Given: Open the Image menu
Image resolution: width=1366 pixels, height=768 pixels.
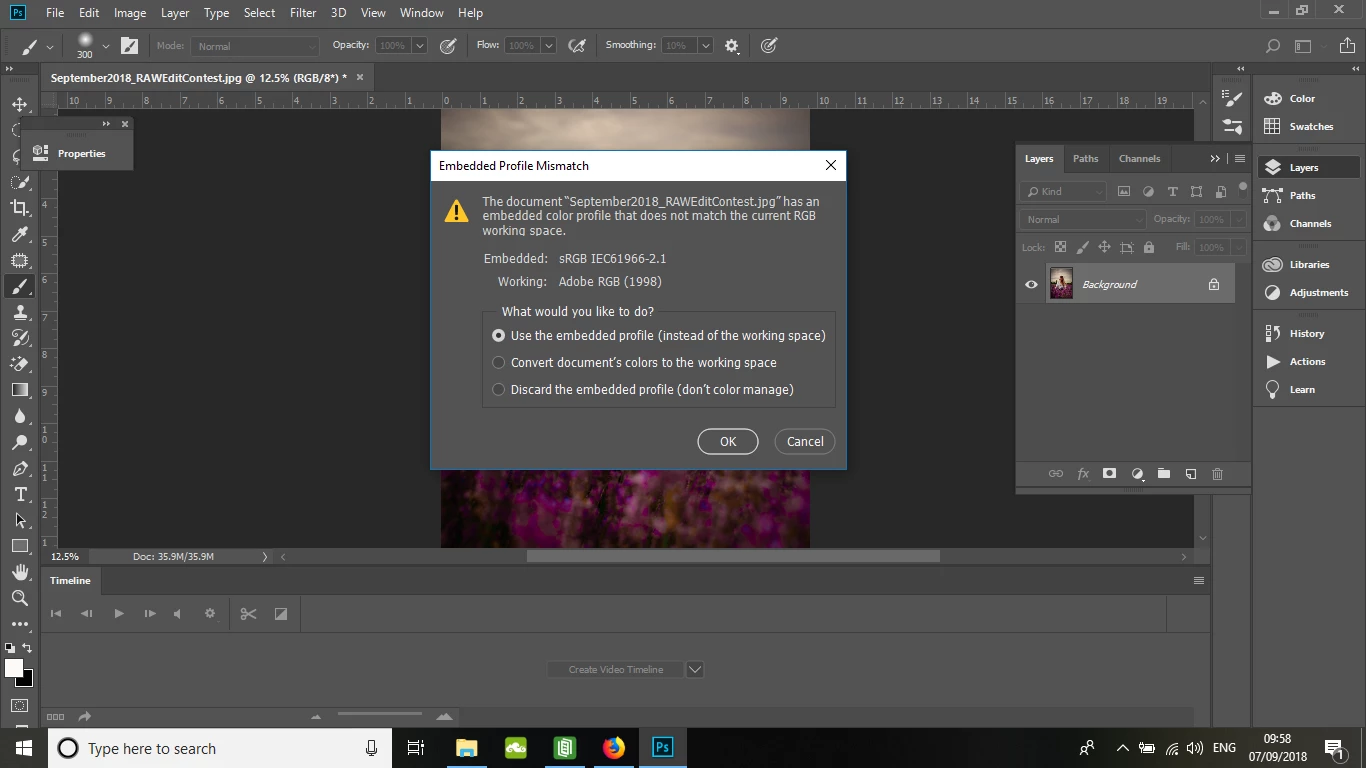Looking at the screenshot, I should (130, 13).
